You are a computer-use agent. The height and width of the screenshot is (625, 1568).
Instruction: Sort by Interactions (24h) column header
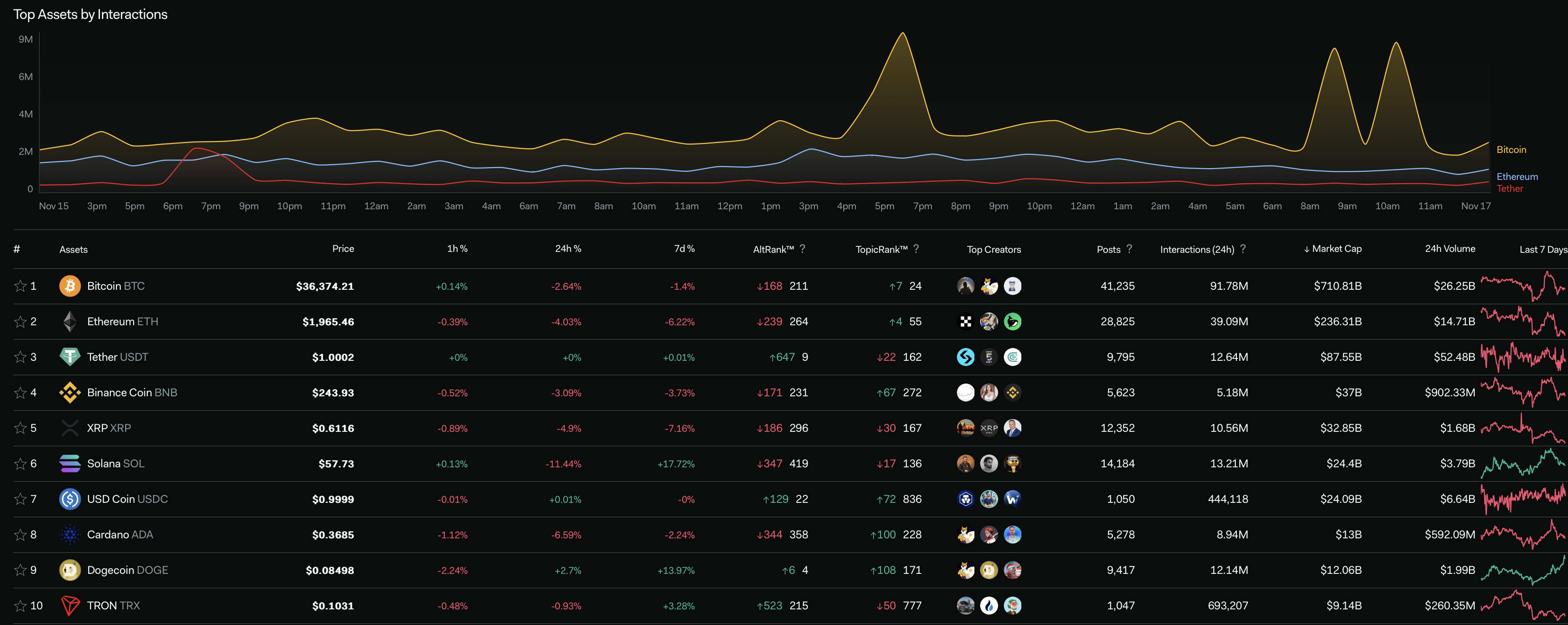tap(1197, 250)
